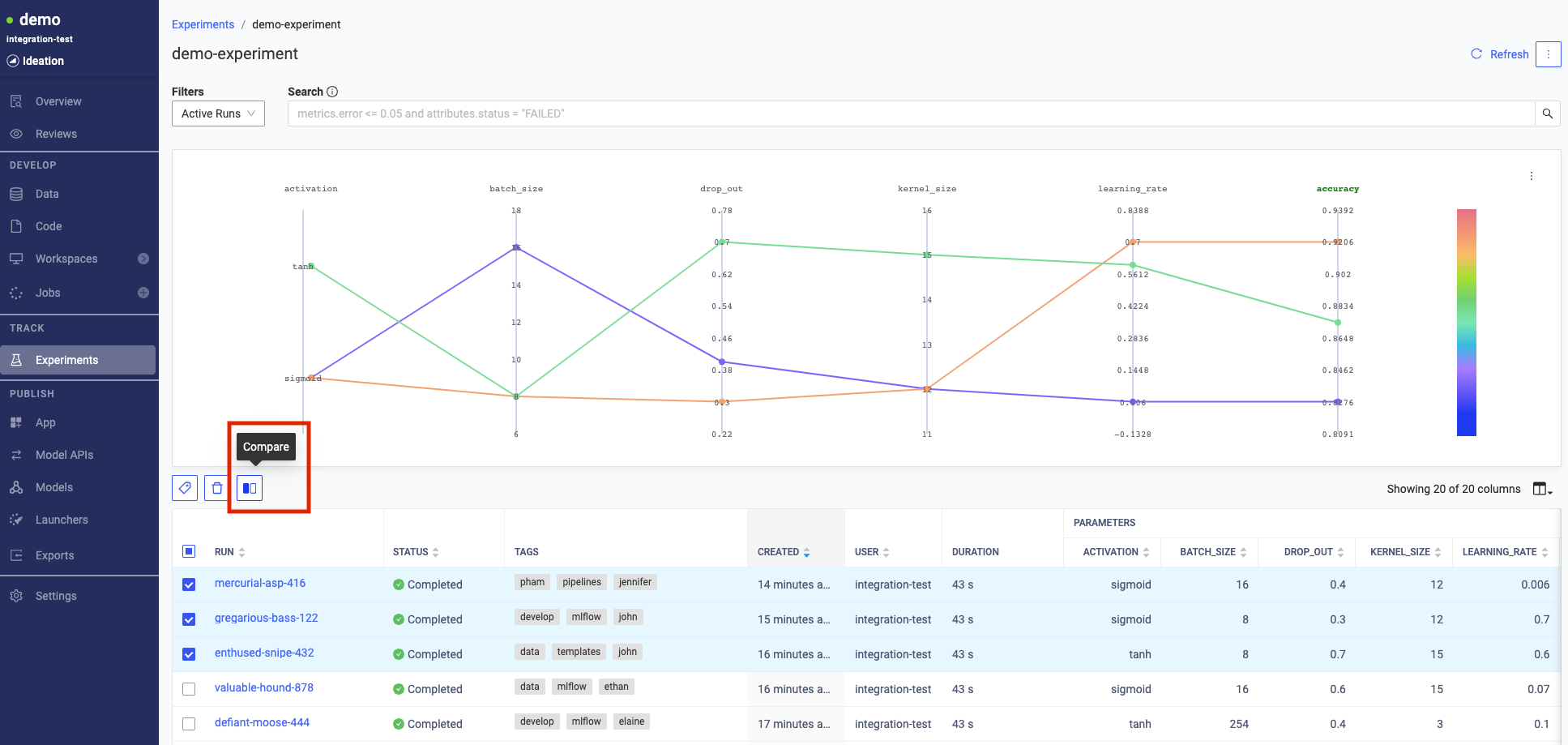The width and height of the screenshot is (1568, 745).
Task: Open the column chooser icon
Action: (x=1542, y=489)
